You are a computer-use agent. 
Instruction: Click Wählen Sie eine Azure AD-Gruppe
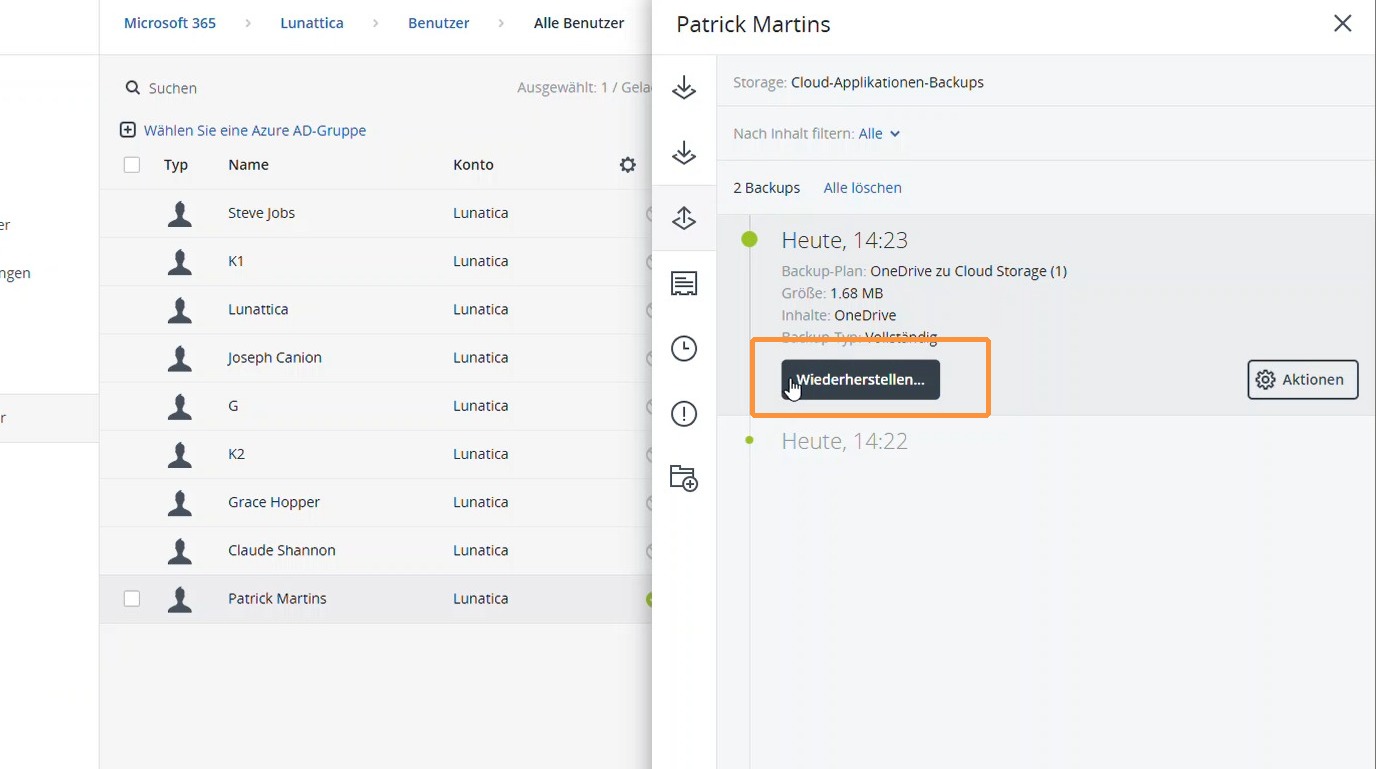tap(255, 130)
